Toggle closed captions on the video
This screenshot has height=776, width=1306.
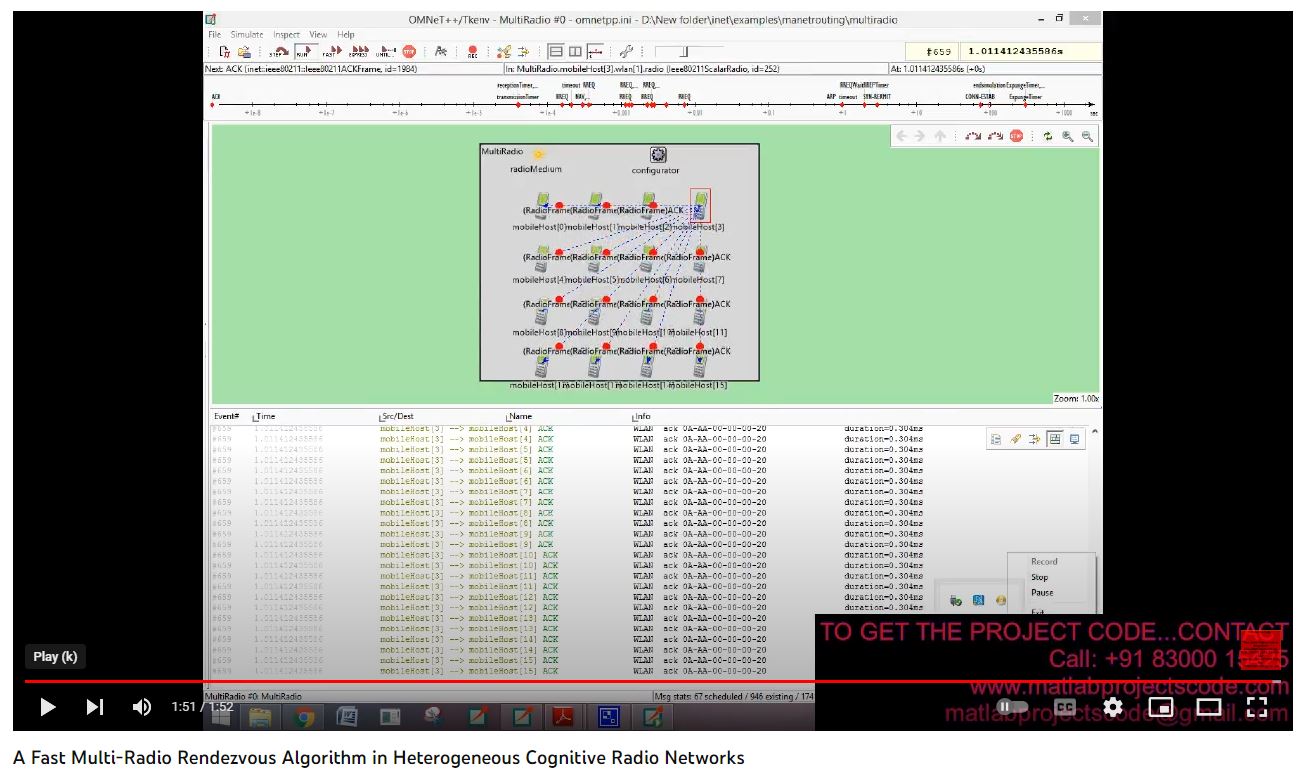pyautogui.click(x=1065, y=707)
